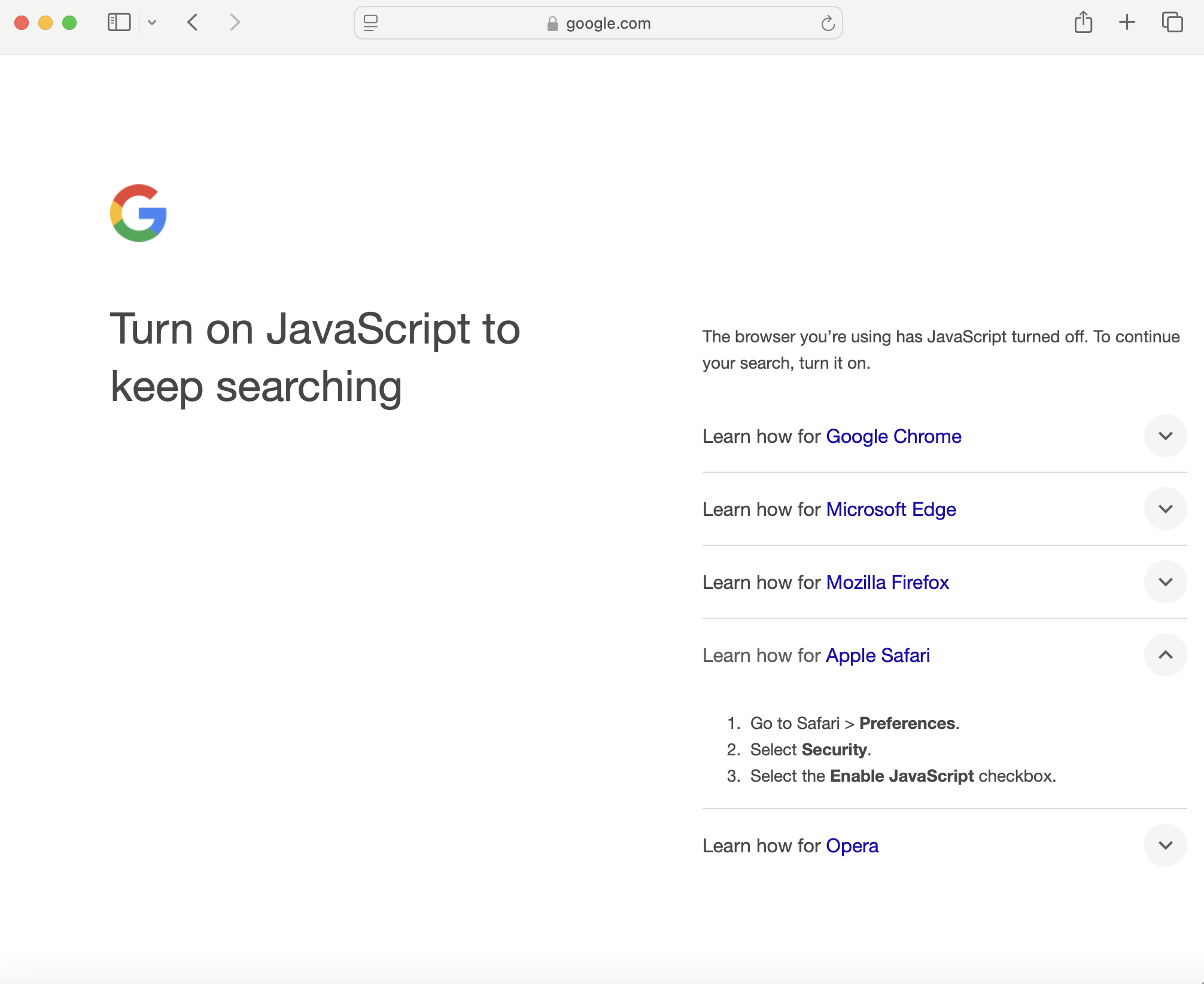Click the Reader view icon in address bar
The image size is (1204, 984).
coord(370,23)
